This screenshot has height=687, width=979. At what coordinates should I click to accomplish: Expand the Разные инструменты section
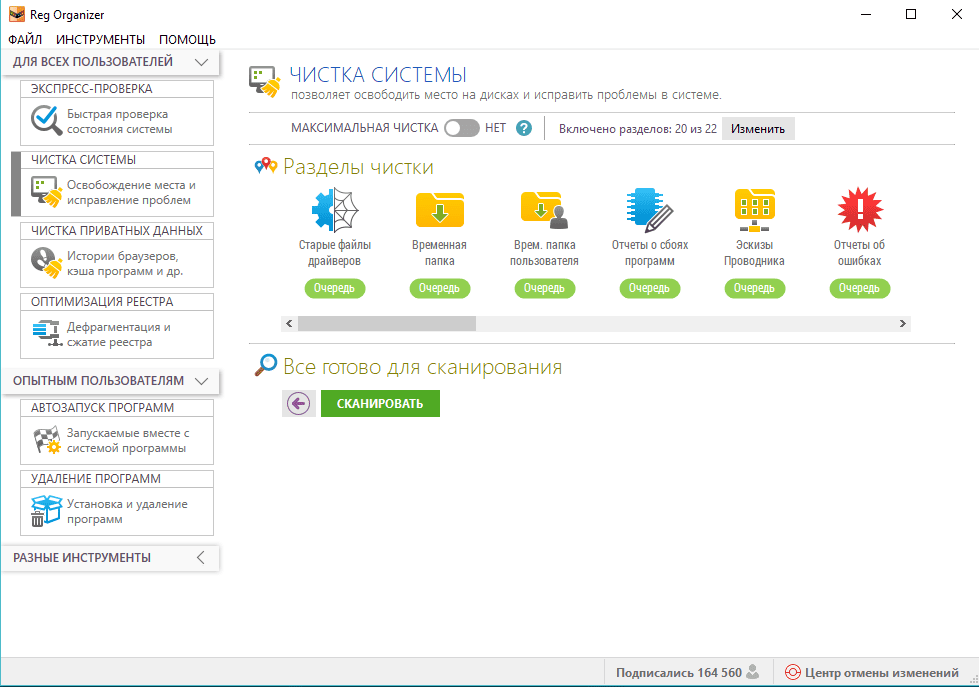(201, 558)
